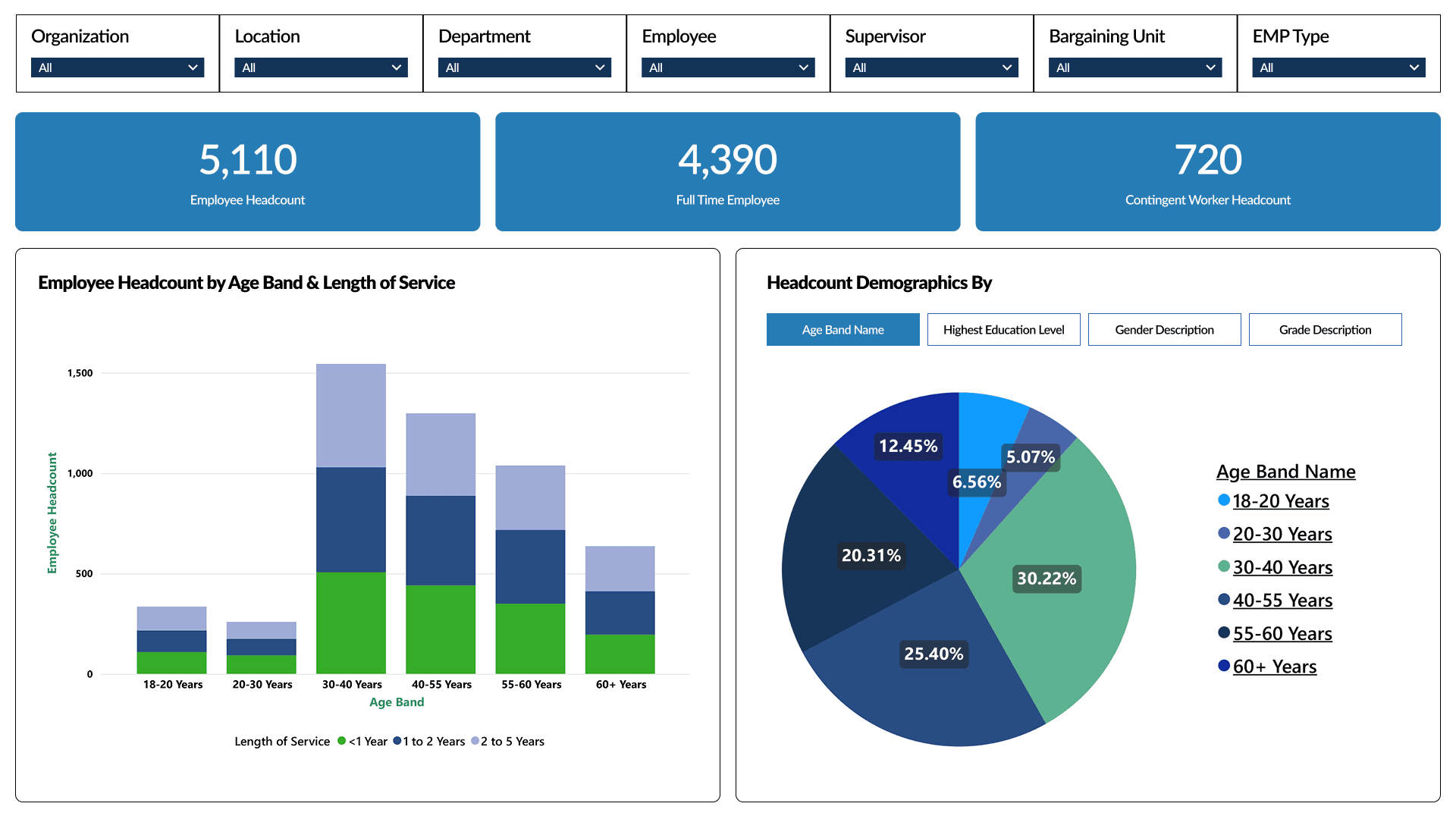Open the Department filter dropdown
1456x819 pixels.
(x=524, y=67)
